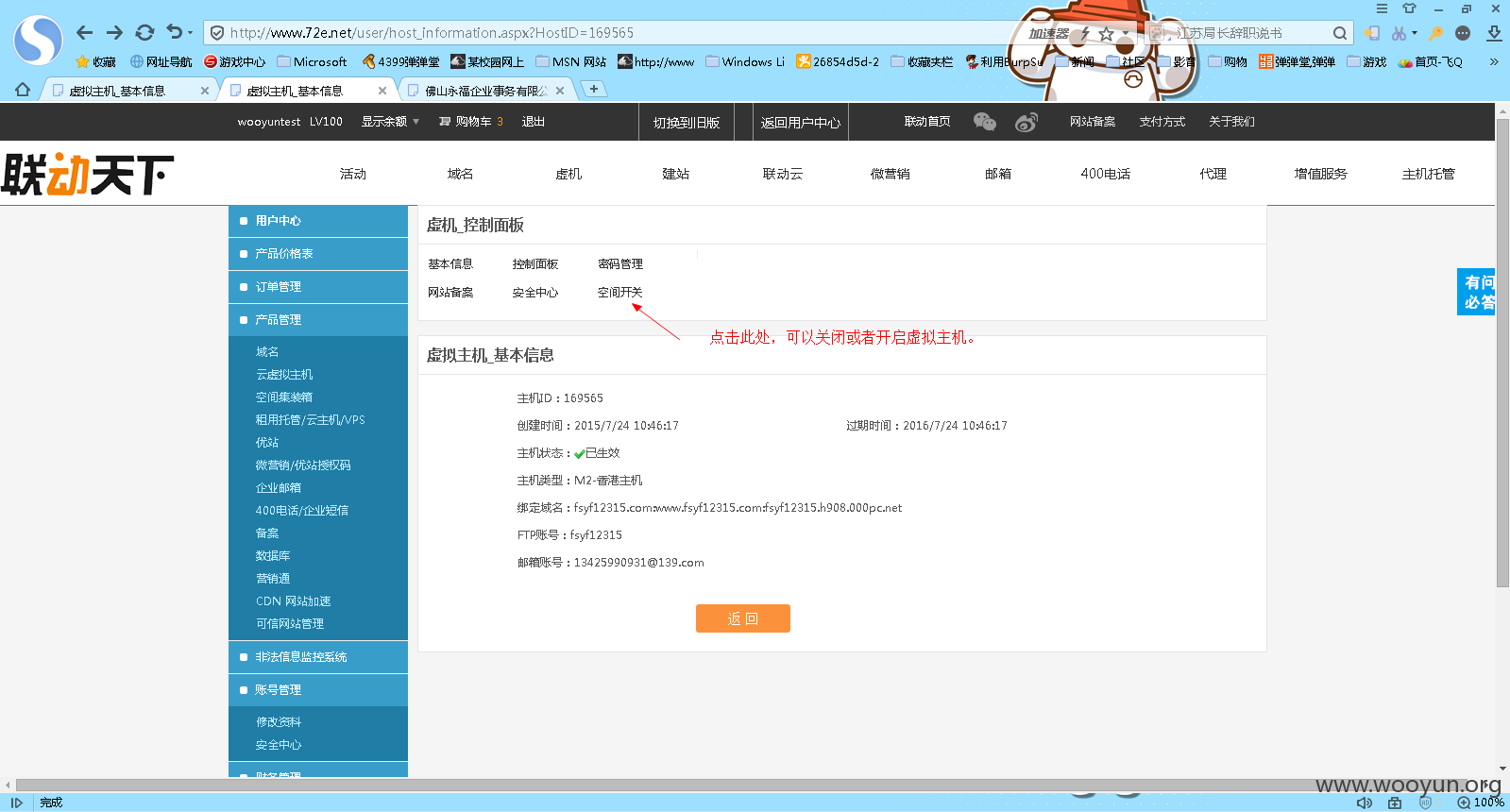Open the dropdown beside the restore-tab icon
Viewport: 1510px width, 812px height.
190,33
